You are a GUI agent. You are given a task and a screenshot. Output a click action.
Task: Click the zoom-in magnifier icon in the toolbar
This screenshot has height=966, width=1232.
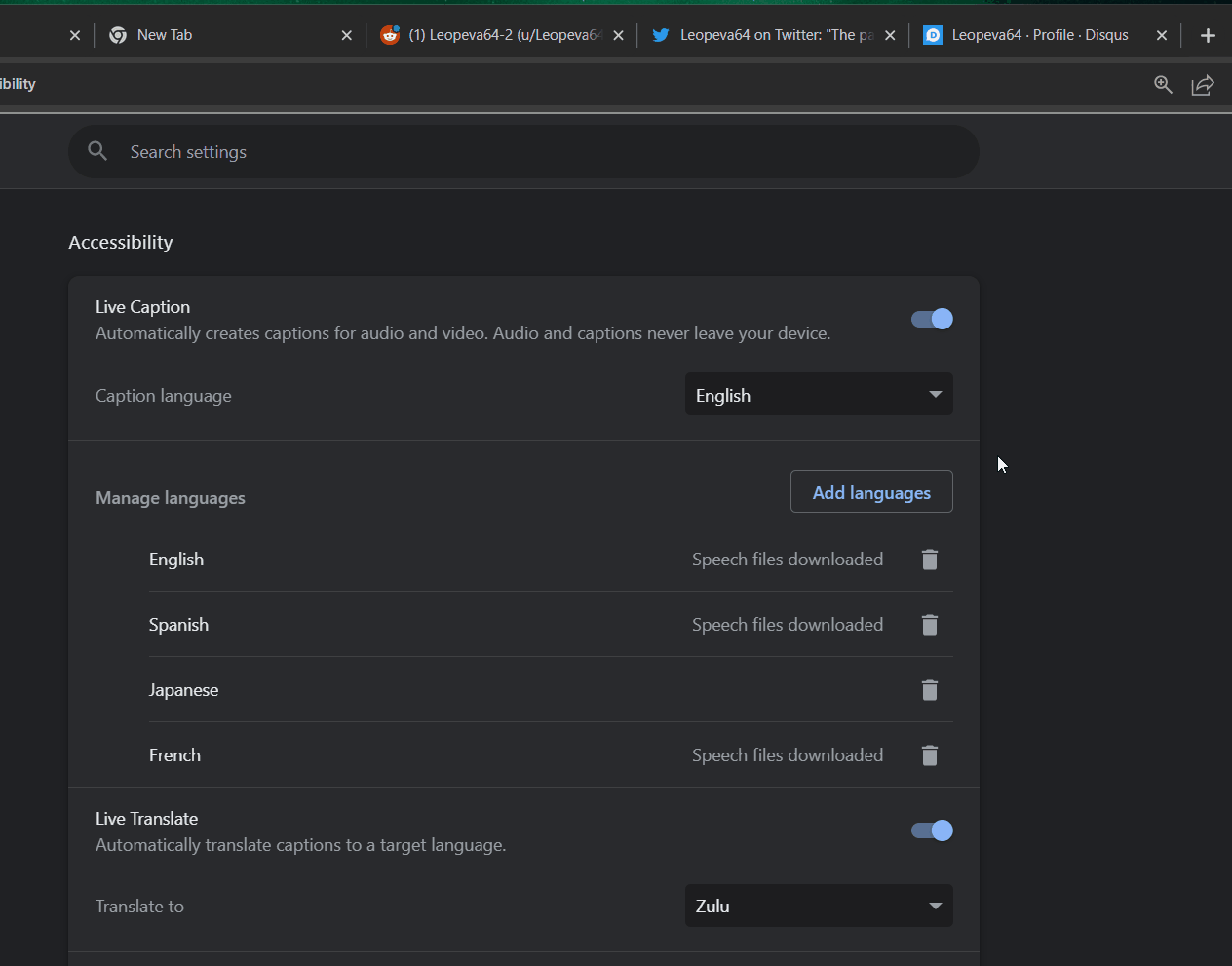pos(1163,85)
